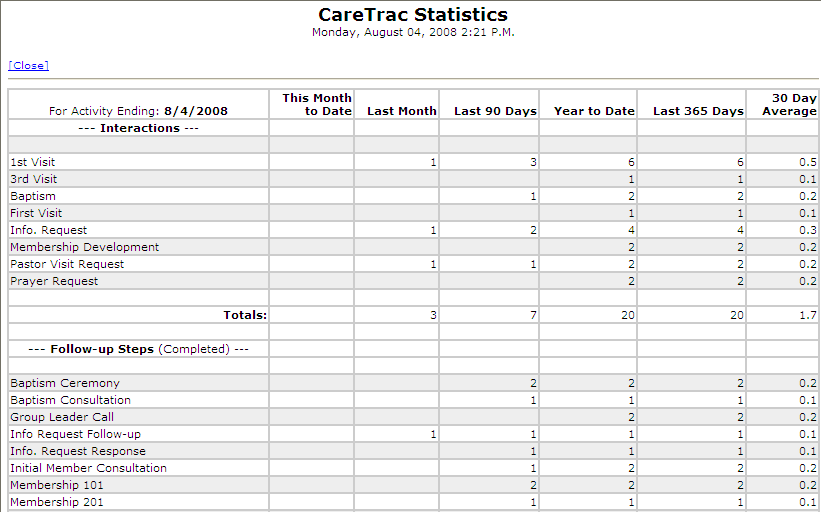This screenshot has width=821, height=512.
Task: Select the Last Month column header
Action: 401,111
